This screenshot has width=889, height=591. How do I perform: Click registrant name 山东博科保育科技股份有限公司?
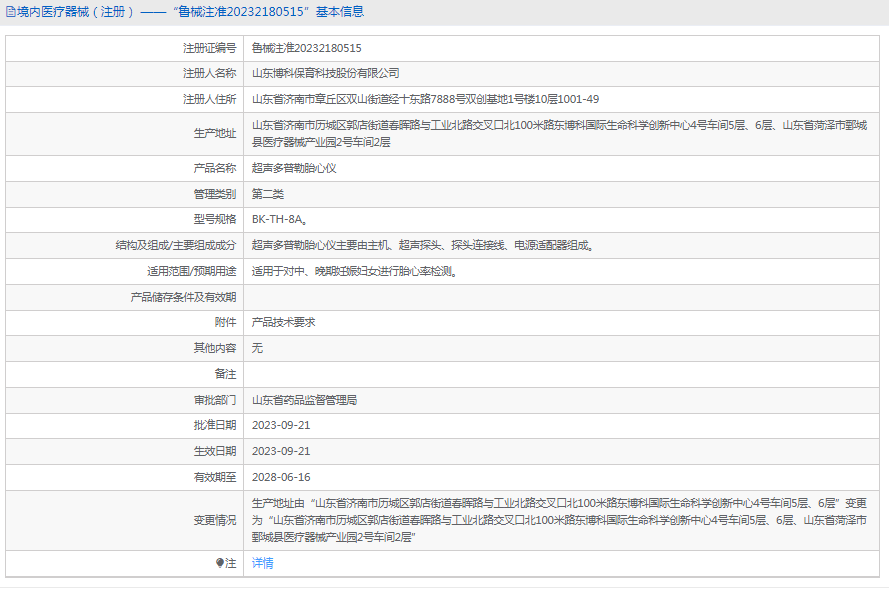(x=325, y=74)
